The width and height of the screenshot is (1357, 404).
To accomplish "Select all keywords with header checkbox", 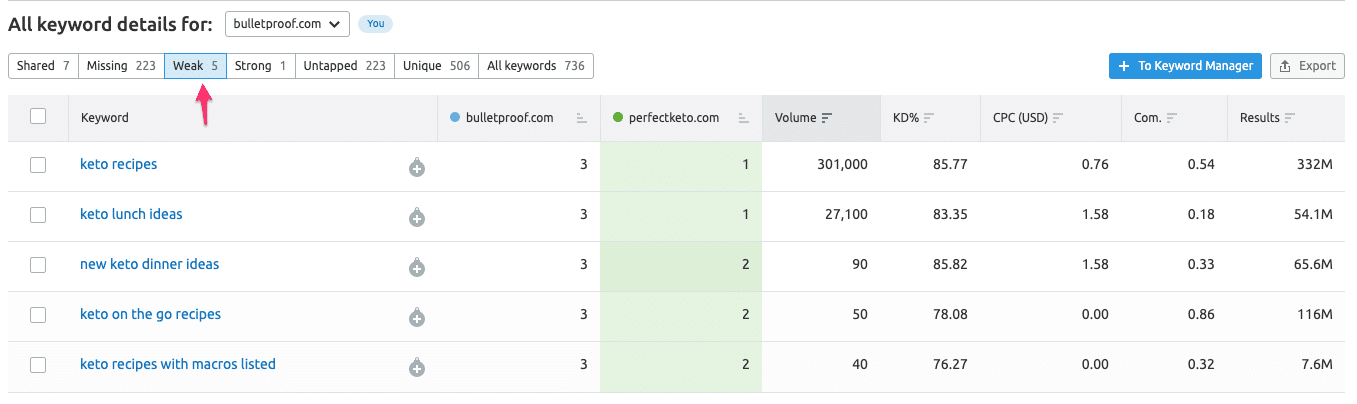I will (38, 116).
